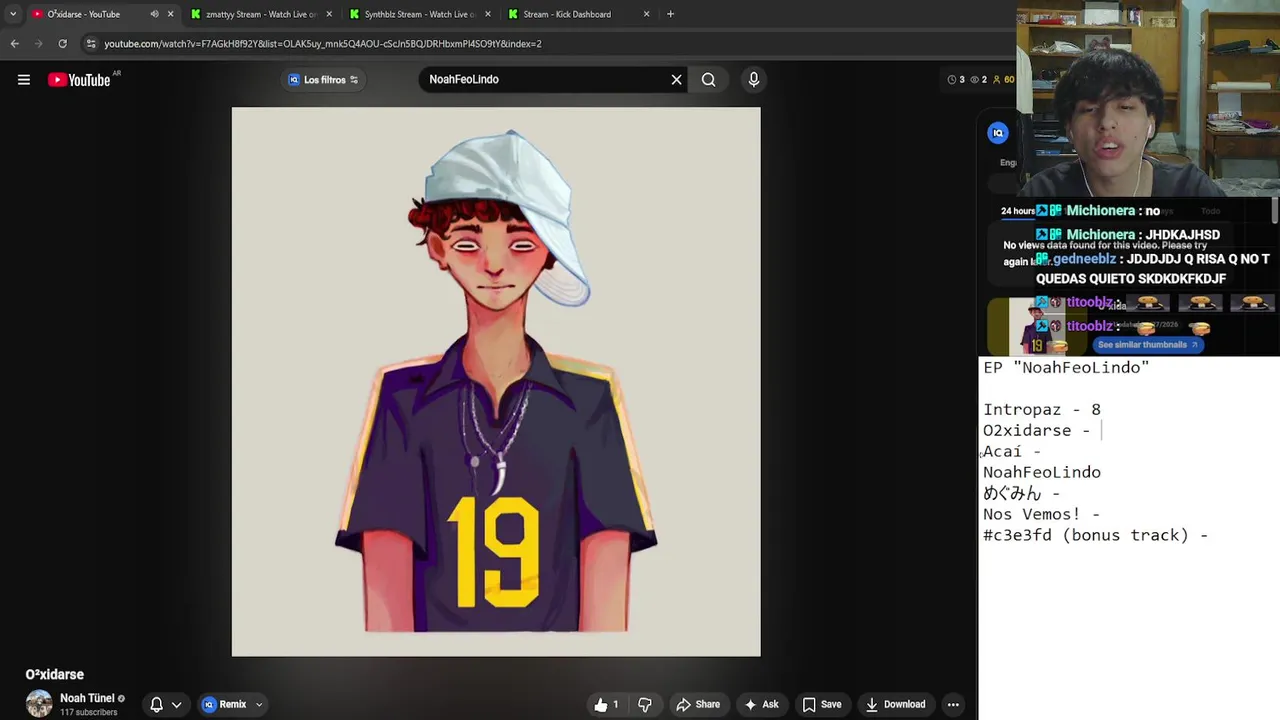Click the eye views stat showing 2
The image size is (1280, 720).
(x=979, y=80)
